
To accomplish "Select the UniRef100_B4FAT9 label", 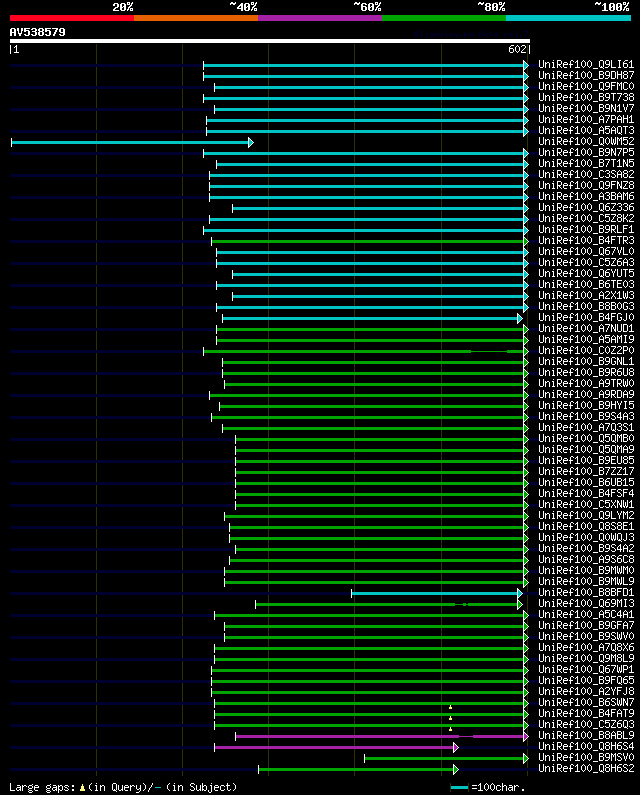I will click(x=586, y=713).
